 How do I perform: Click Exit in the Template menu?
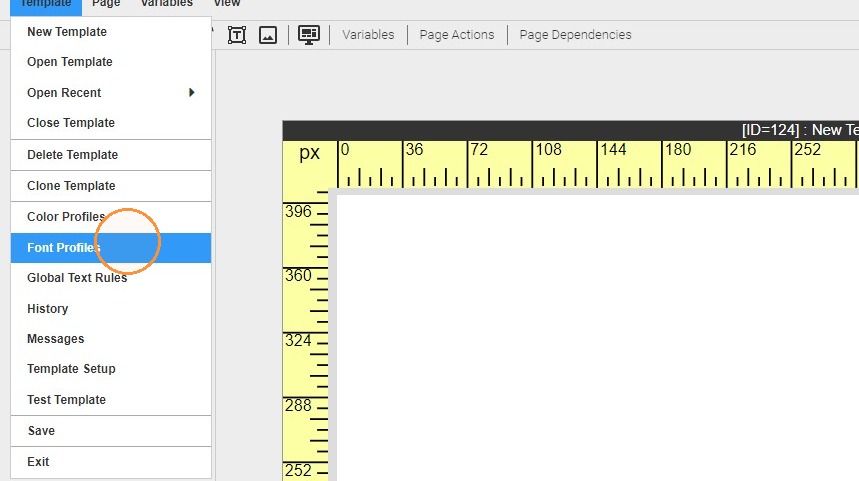pyautogui.click(x=111, y=462)
